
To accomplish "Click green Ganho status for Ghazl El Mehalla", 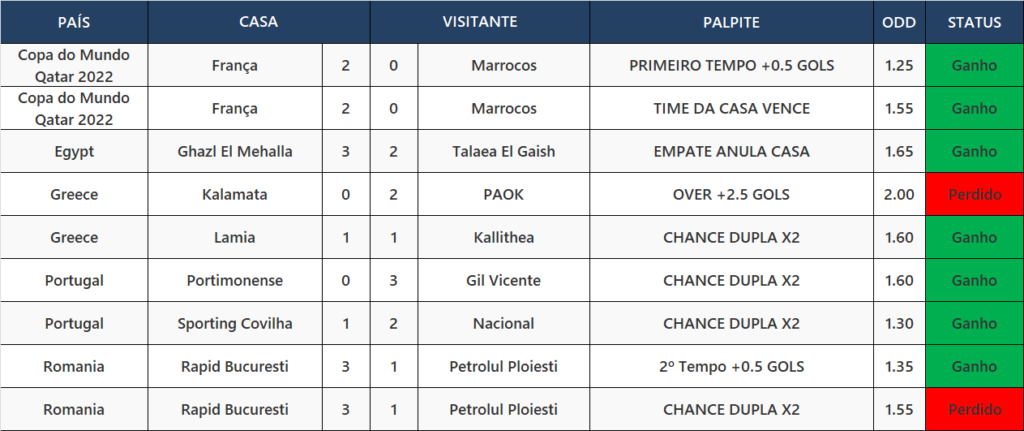I will point(974,152).
